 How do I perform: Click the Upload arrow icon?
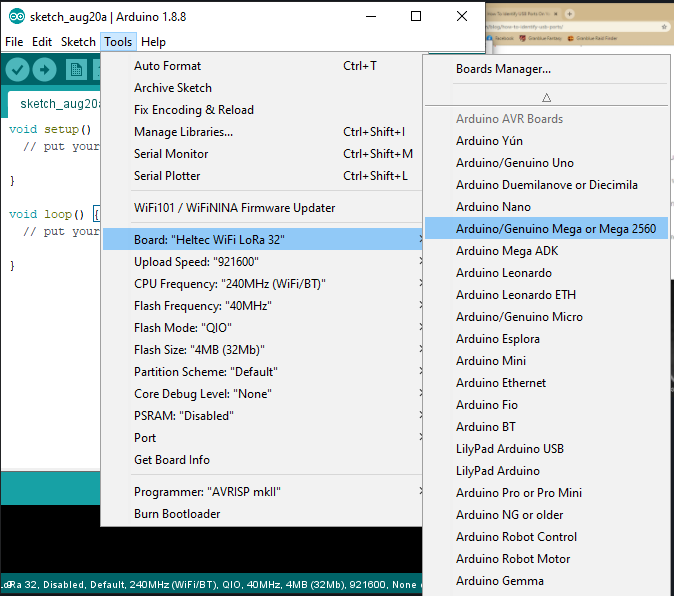click(45, 69)
